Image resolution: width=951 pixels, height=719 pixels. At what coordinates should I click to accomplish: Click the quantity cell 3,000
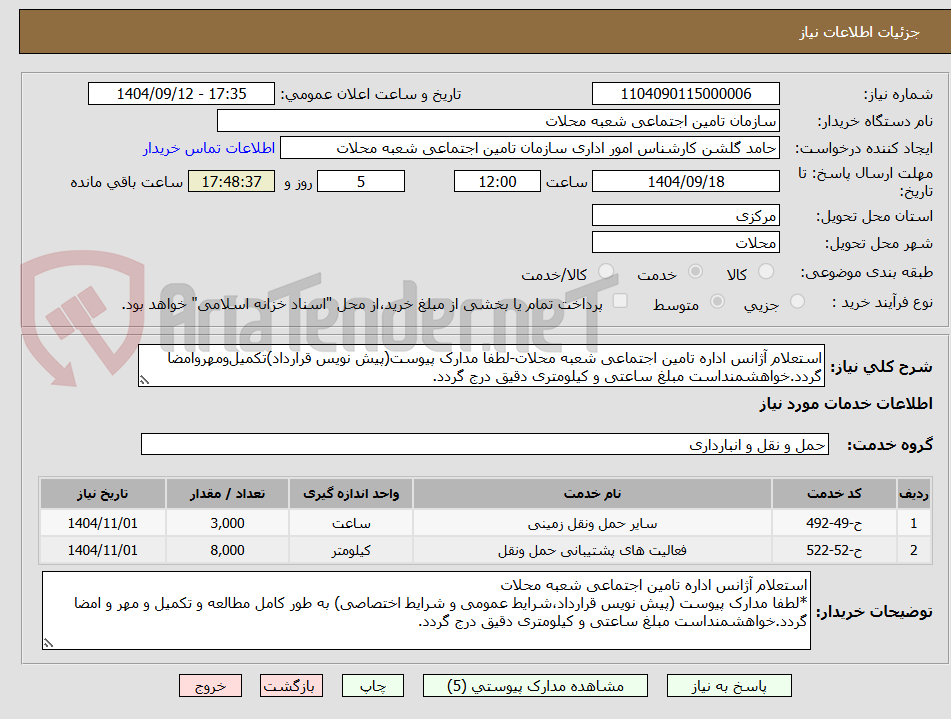pyautogui.click(x=227, y=523)
